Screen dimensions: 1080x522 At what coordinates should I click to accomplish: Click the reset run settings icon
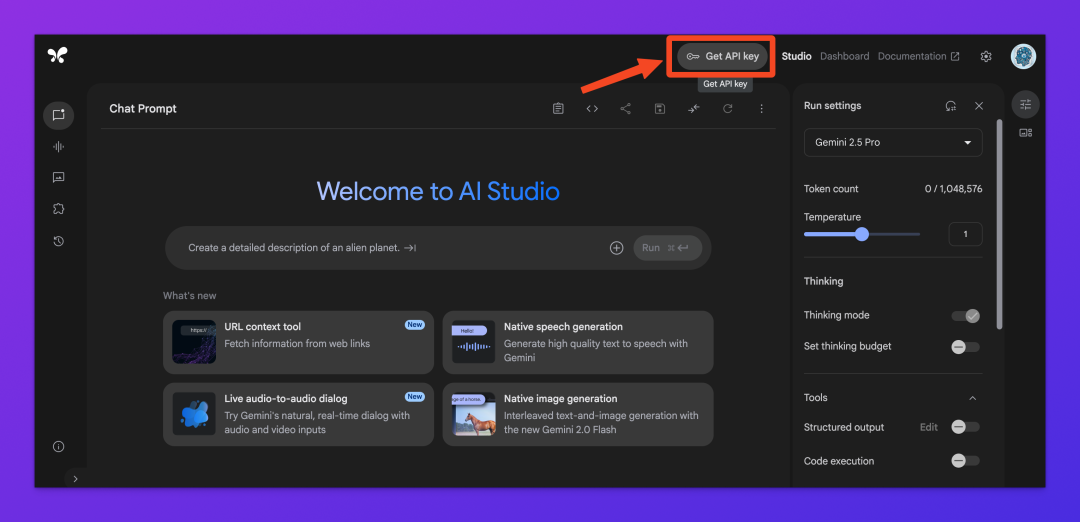(x=951, y=106)
